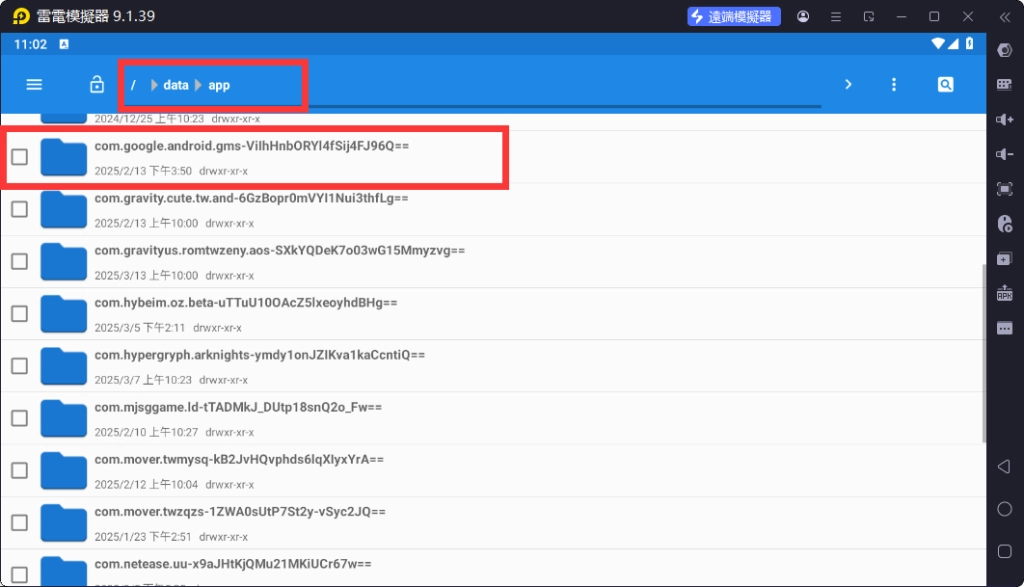This screenshot has width=1024, height=587.
Task: Check the box for com.hypergryph.arknights folder
Action: click(x=20, y=366)
